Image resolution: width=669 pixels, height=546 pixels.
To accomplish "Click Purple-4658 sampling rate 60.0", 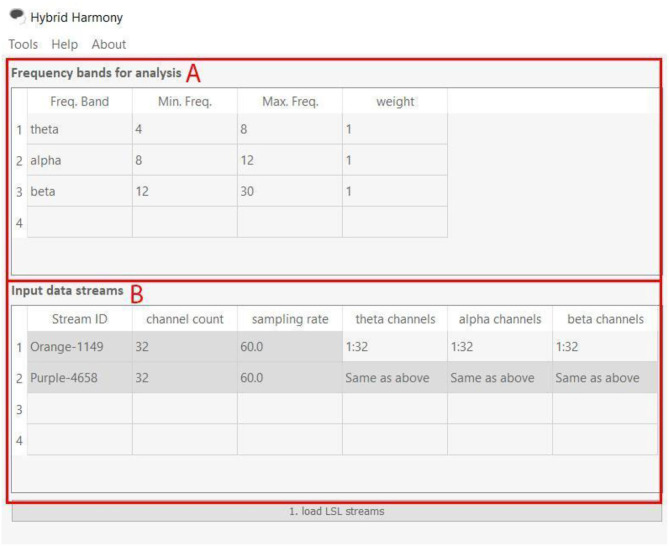I will pyautogui.click(x=290, y=378).
